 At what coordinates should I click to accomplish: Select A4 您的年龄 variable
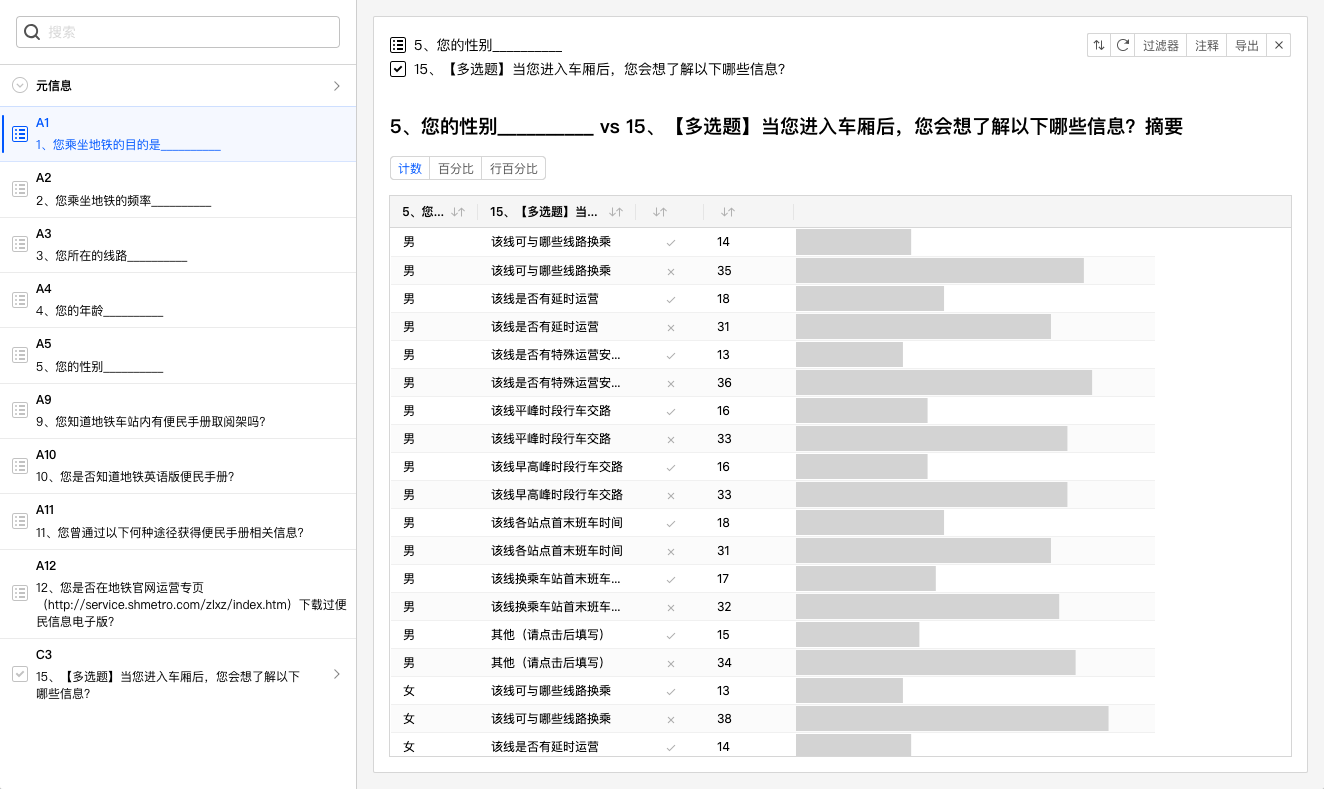click(x=178, y=299)
